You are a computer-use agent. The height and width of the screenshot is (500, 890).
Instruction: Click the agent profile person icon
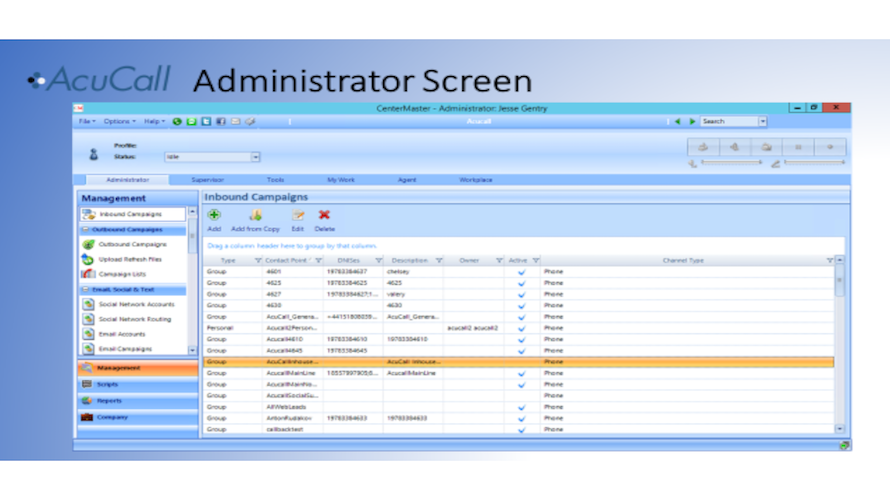click(94, 154)
